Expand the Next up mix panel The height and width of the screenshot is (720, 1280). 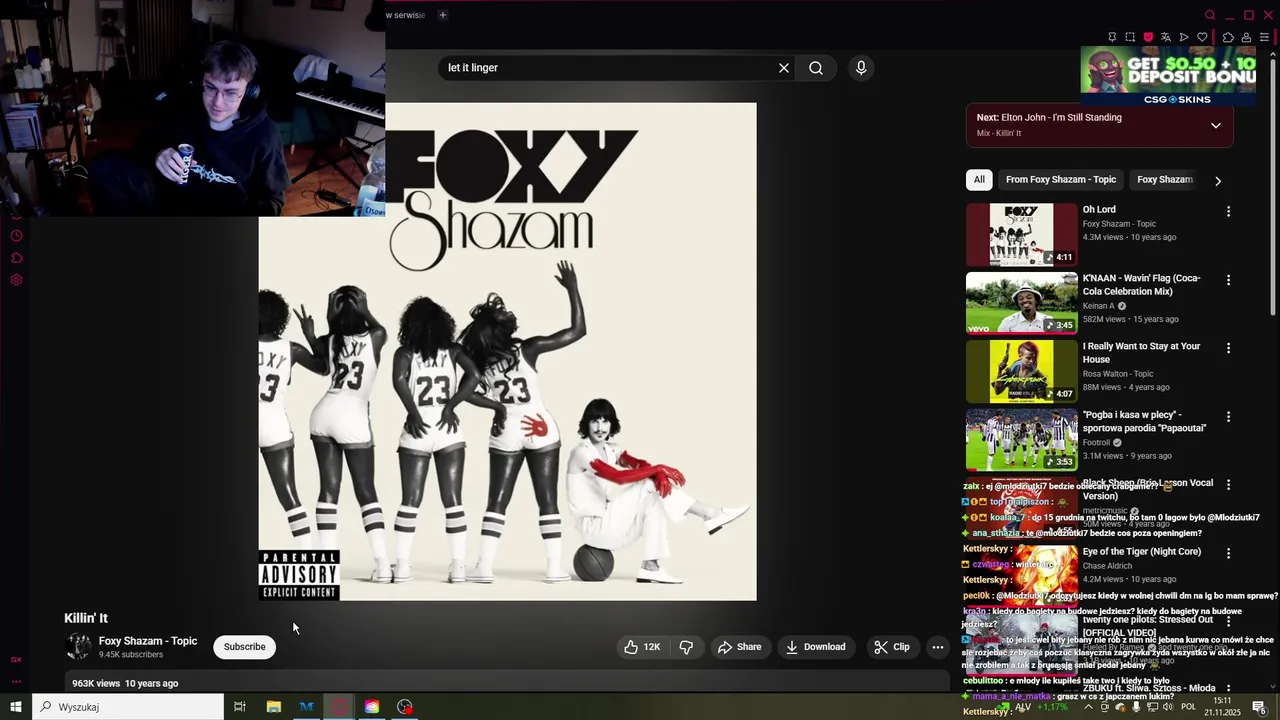click(1216, 126)
